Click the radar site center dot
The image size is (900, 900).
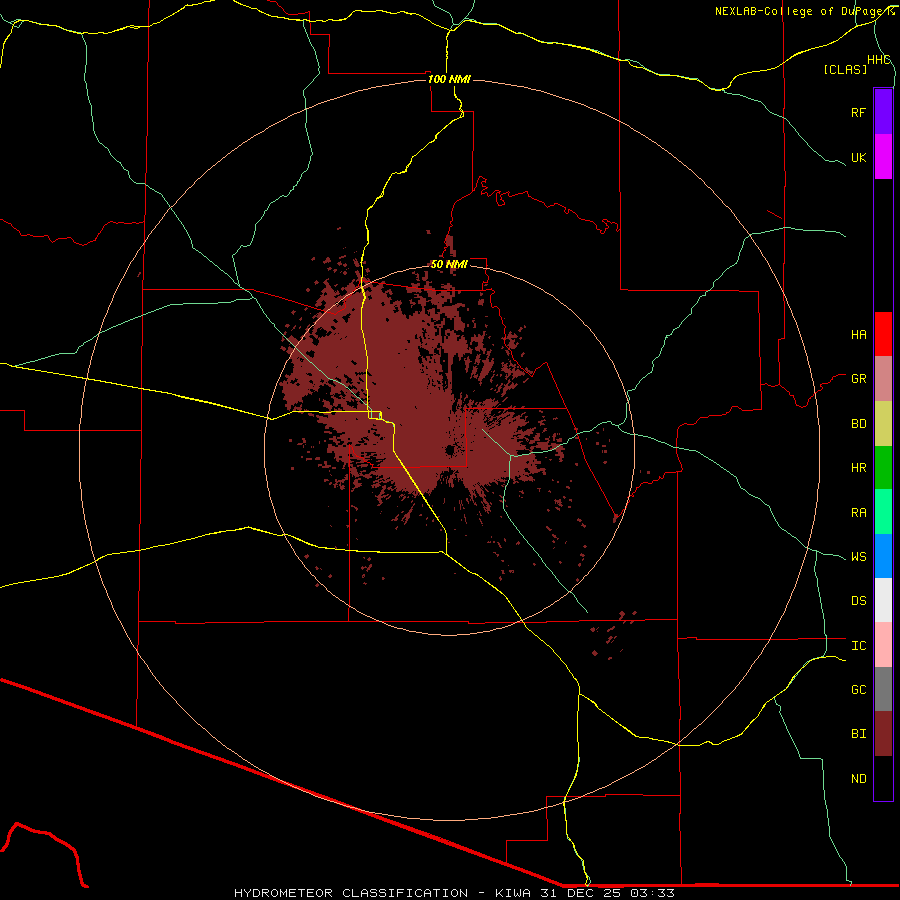tap(450, 450)
